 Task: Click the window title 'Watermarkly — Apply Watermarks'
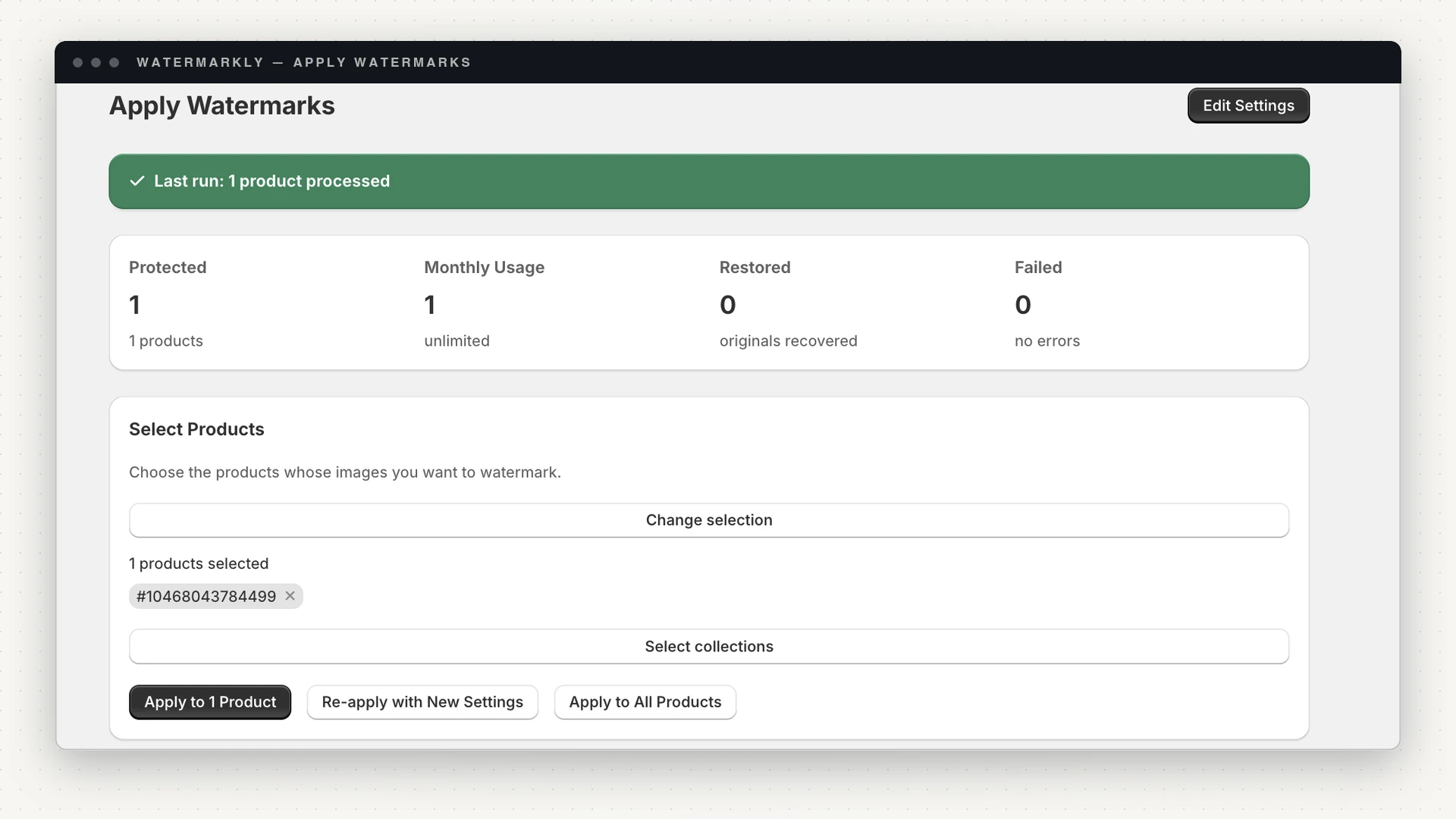(303, 62)
